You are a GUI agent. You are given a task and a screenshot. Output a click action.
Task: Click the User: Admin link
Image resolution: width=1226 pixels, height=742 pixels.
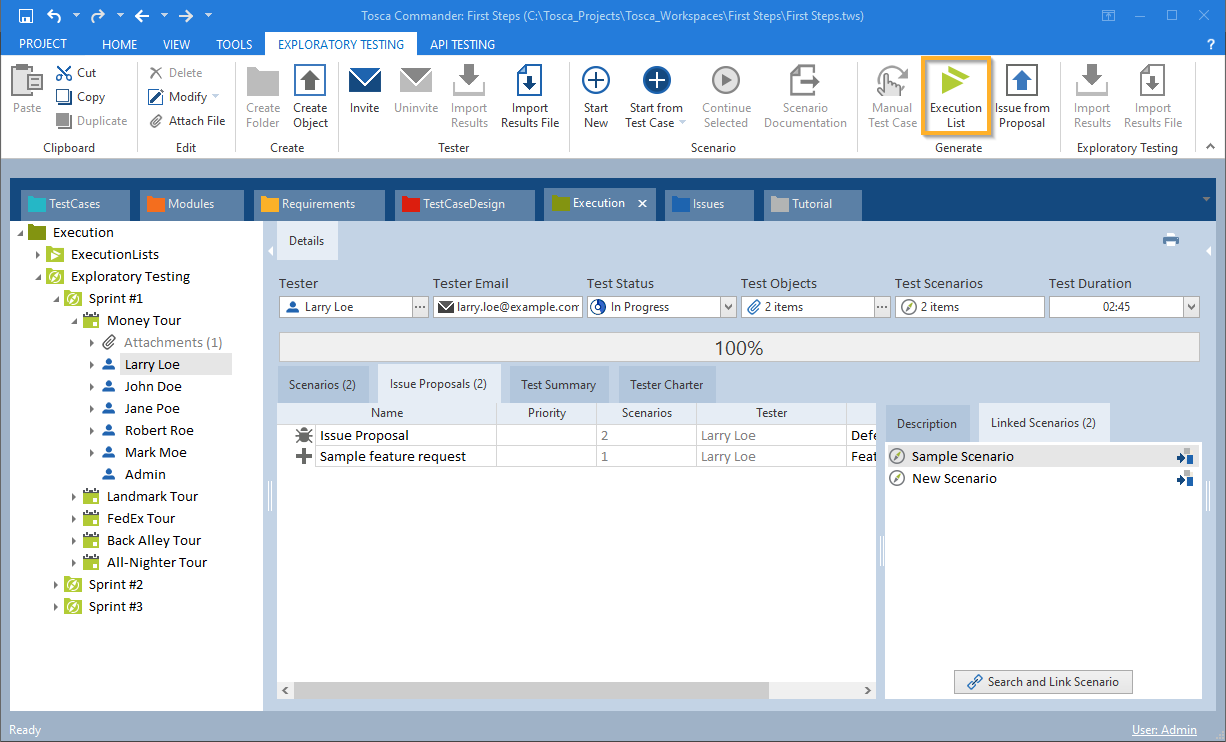click(x=1164, y=729)
